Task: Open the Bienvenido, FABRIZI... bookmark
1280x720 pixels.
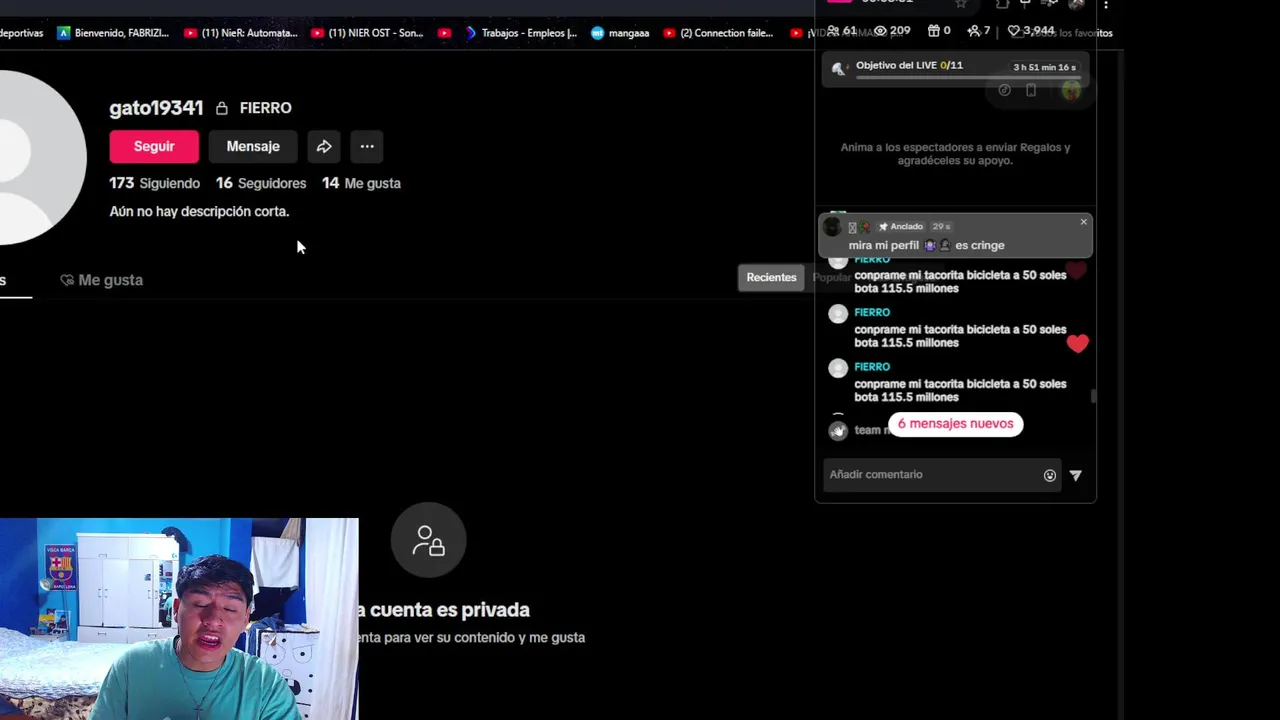Action: pos(113,33)
